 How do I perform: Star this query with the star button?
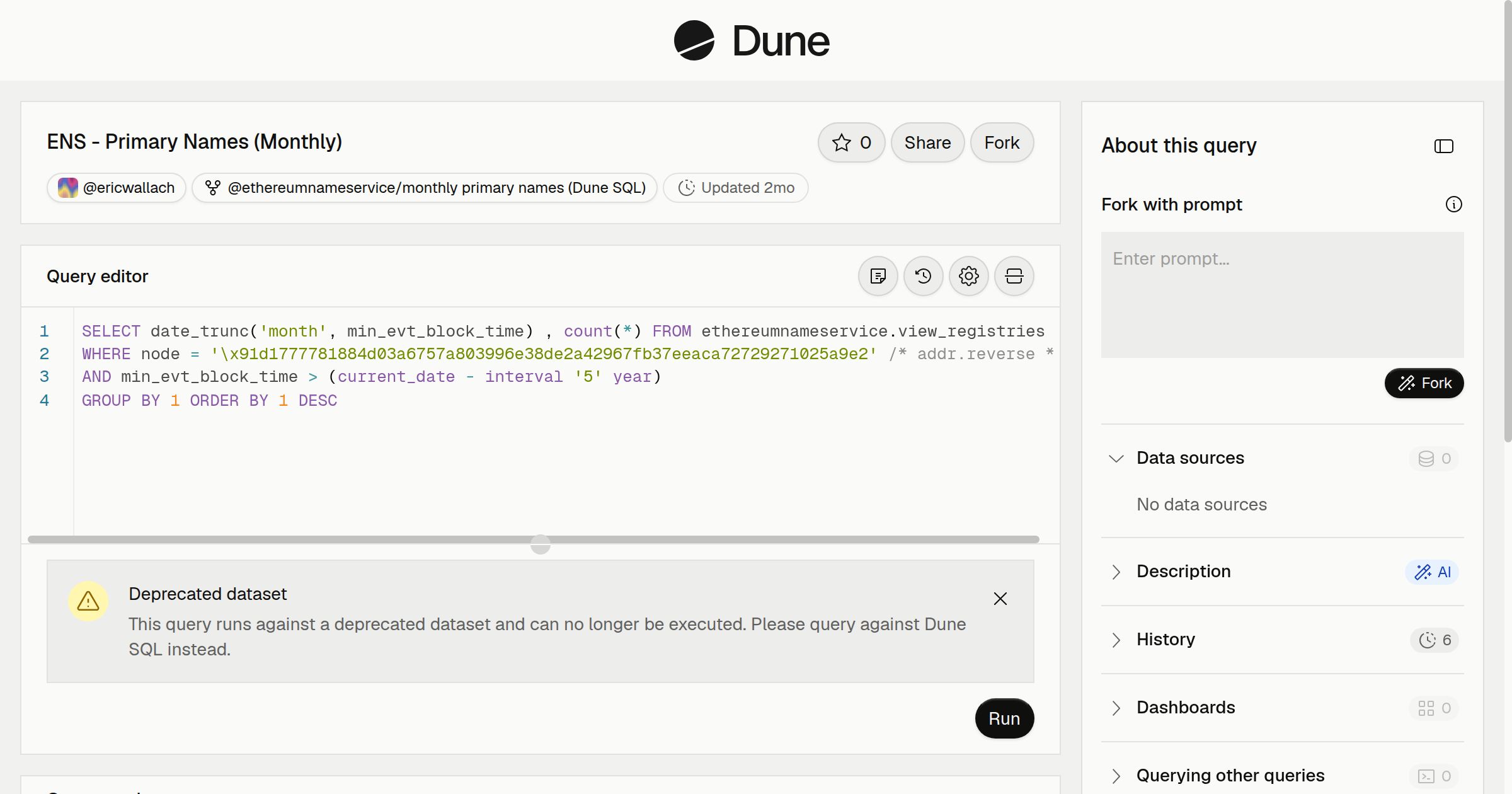(x=851, y=142)
